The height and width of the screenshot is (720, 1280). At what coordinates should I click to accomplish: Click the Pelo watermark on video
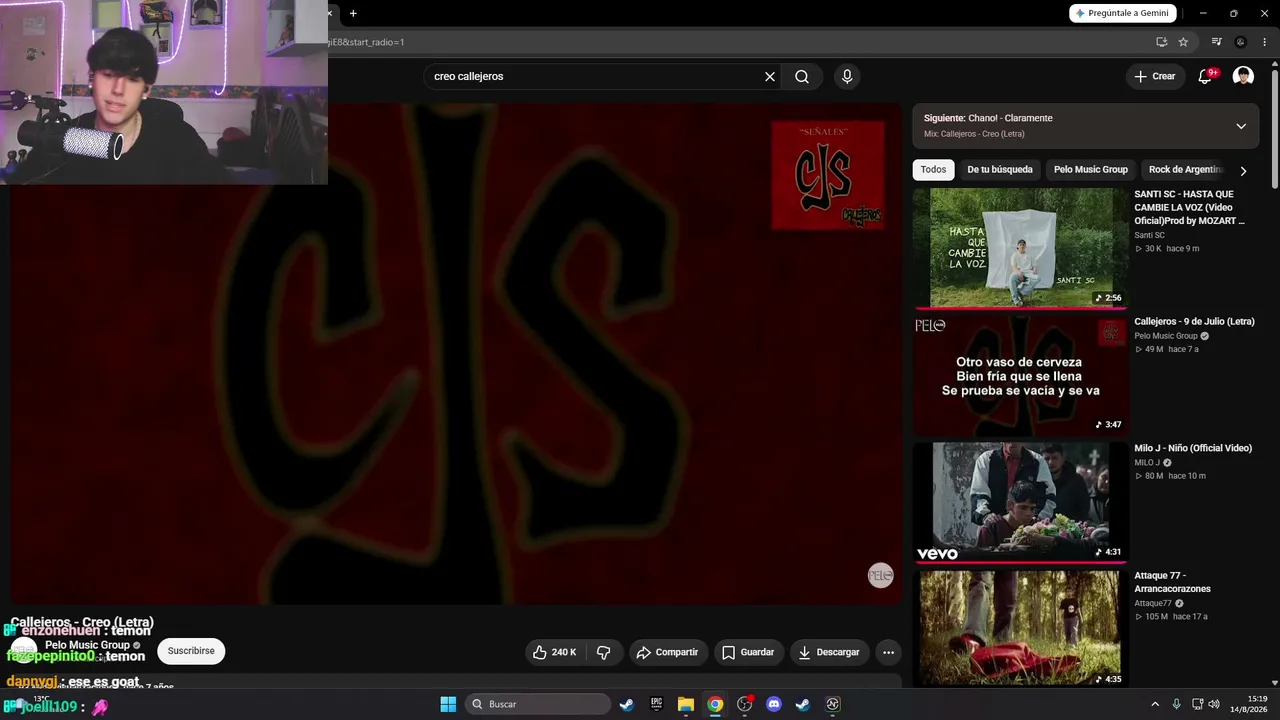tap(880, 575)
